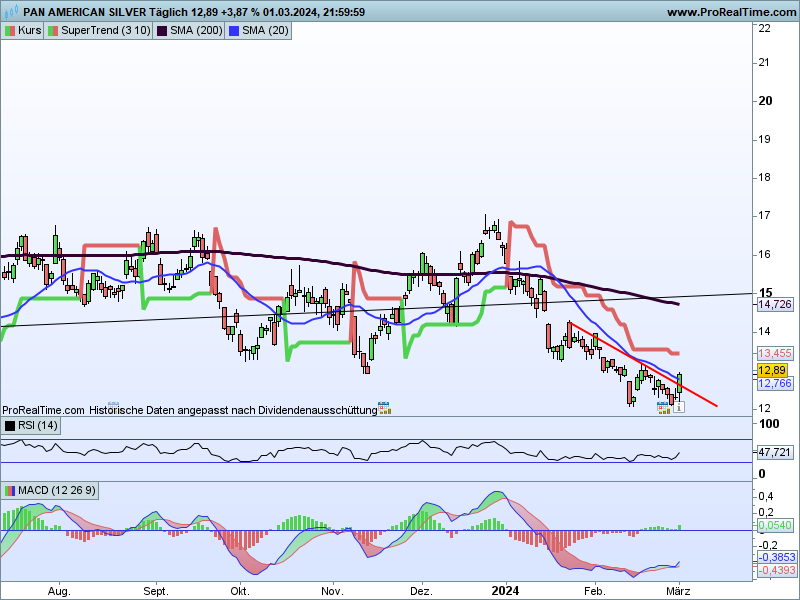The height and width of the screenshot is (600, 800).
Task: Click the dividend event calendar icon near März
Action: point(663,407)
